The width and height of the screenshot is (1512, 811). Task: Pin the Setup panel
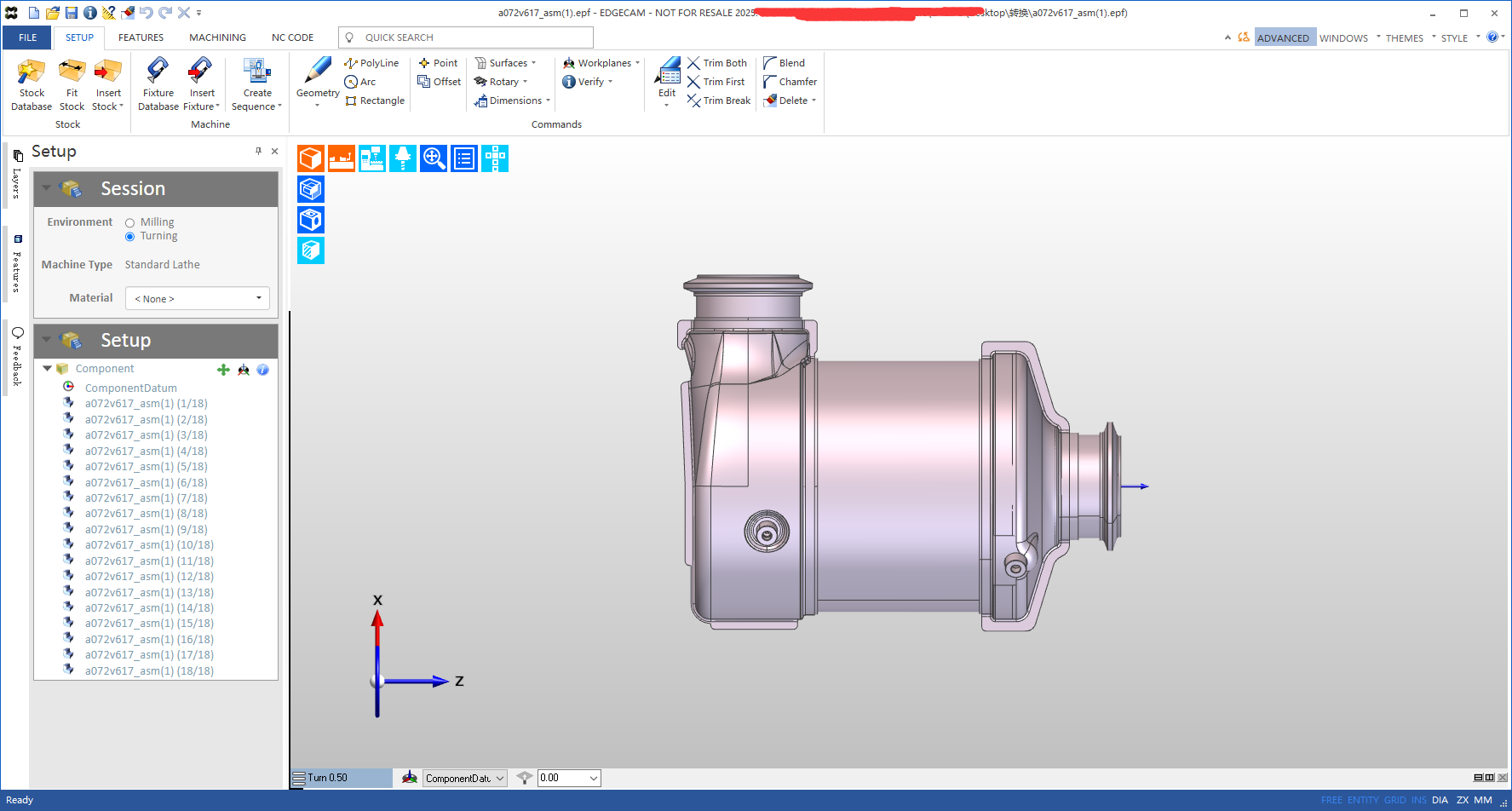coord(258,151)
